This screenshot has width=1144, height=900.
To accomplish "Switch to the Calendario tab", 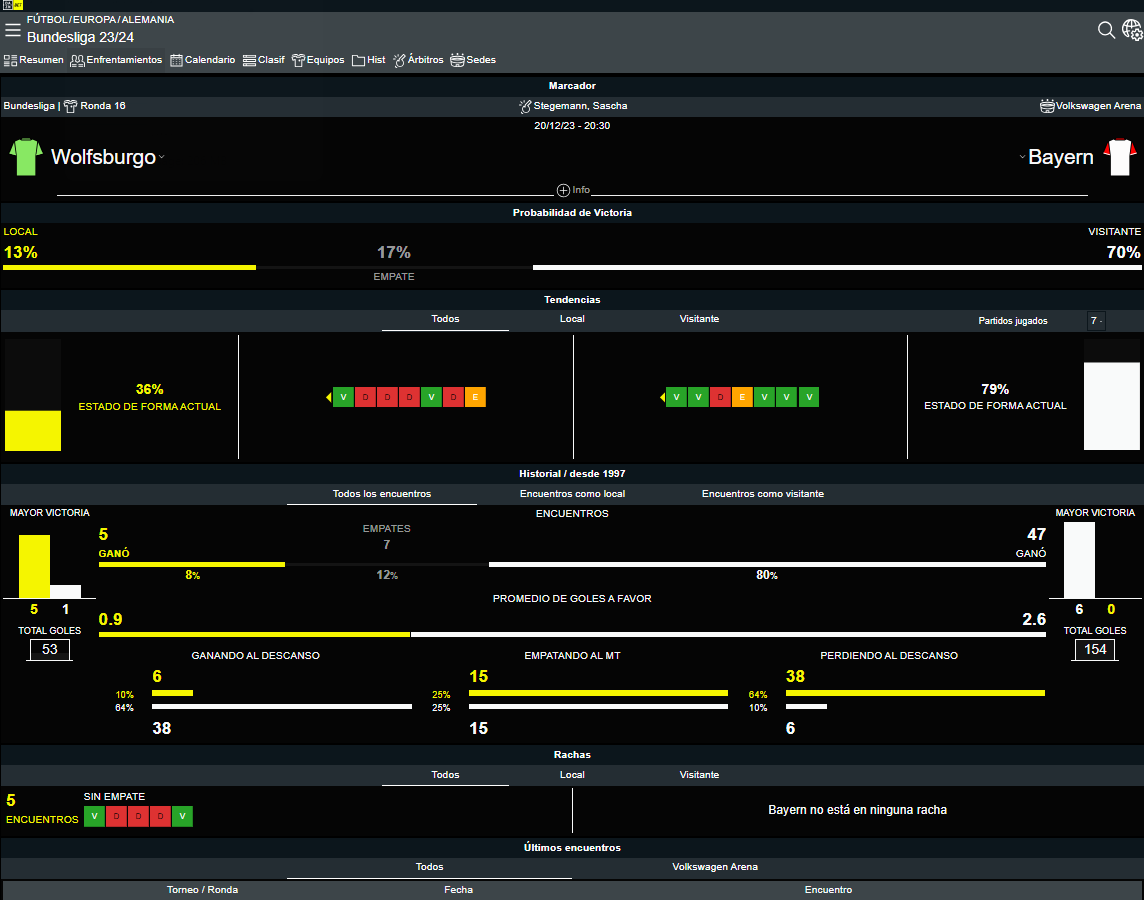I will (x=203, y=60).
